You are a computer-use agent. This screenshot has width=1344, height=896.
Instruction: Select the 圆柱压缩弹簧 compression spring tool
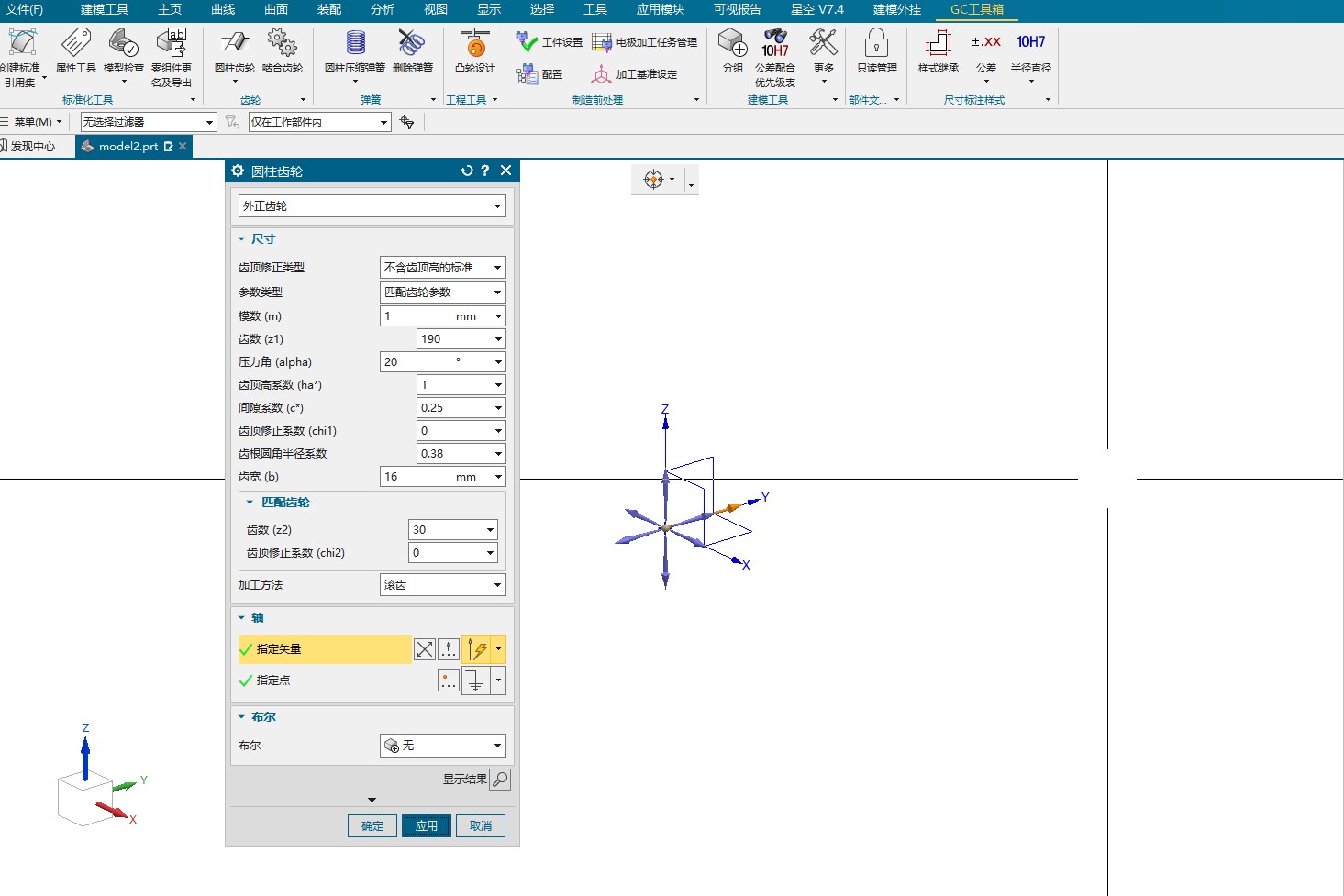coord(354,43)
